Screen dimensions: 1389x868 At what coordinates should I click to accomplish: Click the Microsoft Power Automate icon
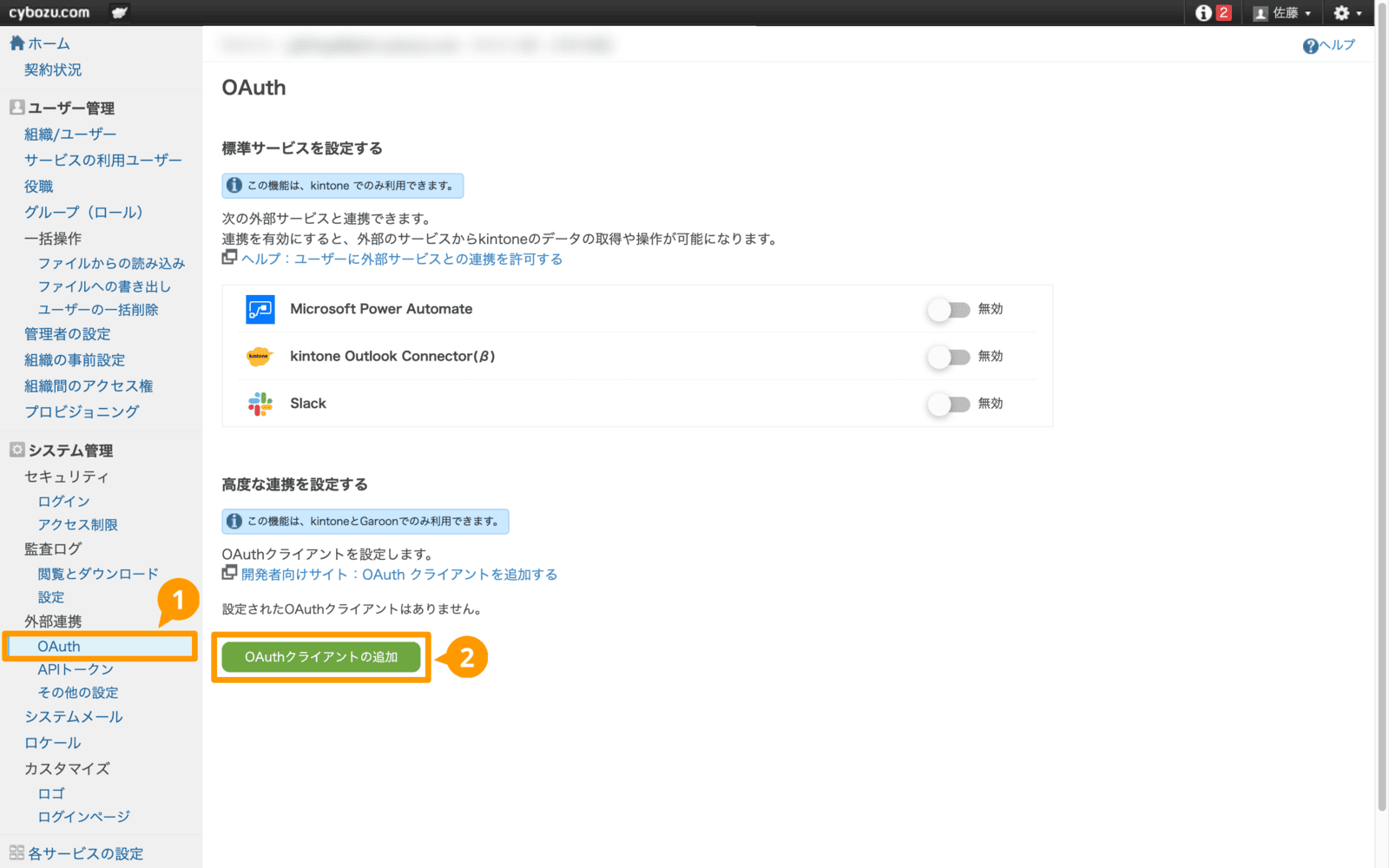tap(260, 310)
